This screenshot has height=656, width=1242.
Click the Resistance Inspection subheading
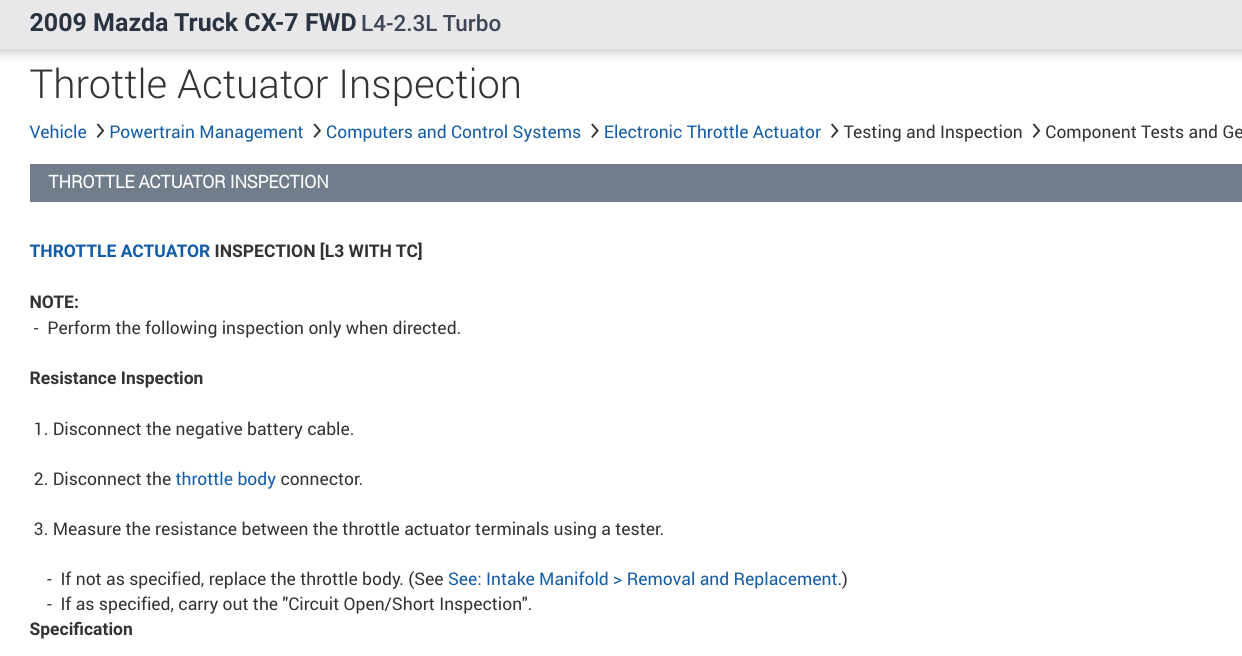coord(116,378)
